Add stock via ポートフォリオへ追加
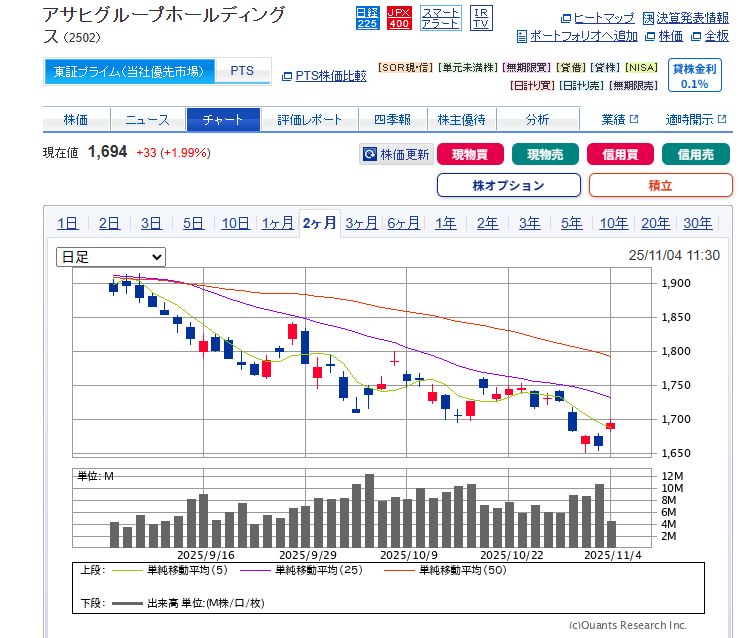Viewport: 740px width, 638px height. [577, 36]
